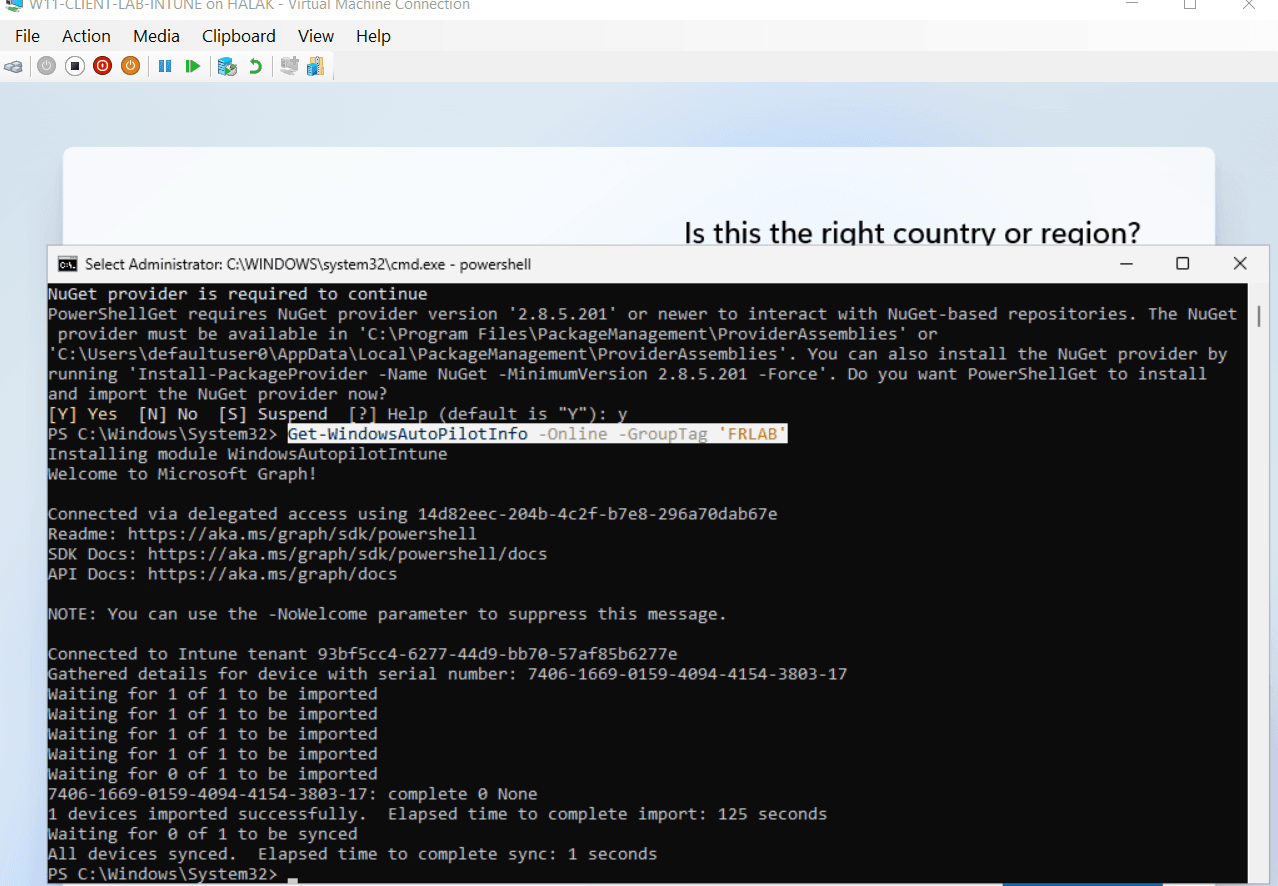This screenshot has width=1278, height=886.
Task: Pause the virtual machine
Action: click(165, 66)
